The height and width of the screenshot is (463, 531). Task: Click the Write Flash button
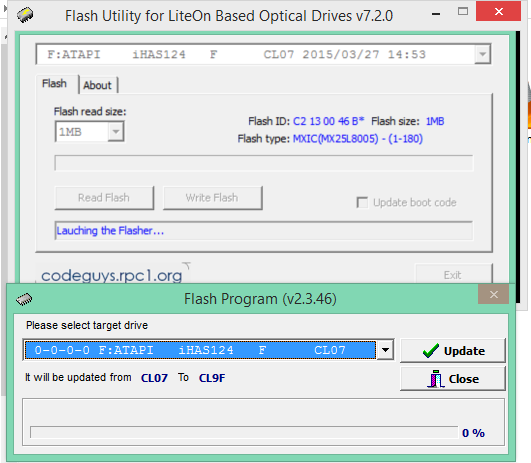pyautogui.click(x=212, y=198)
